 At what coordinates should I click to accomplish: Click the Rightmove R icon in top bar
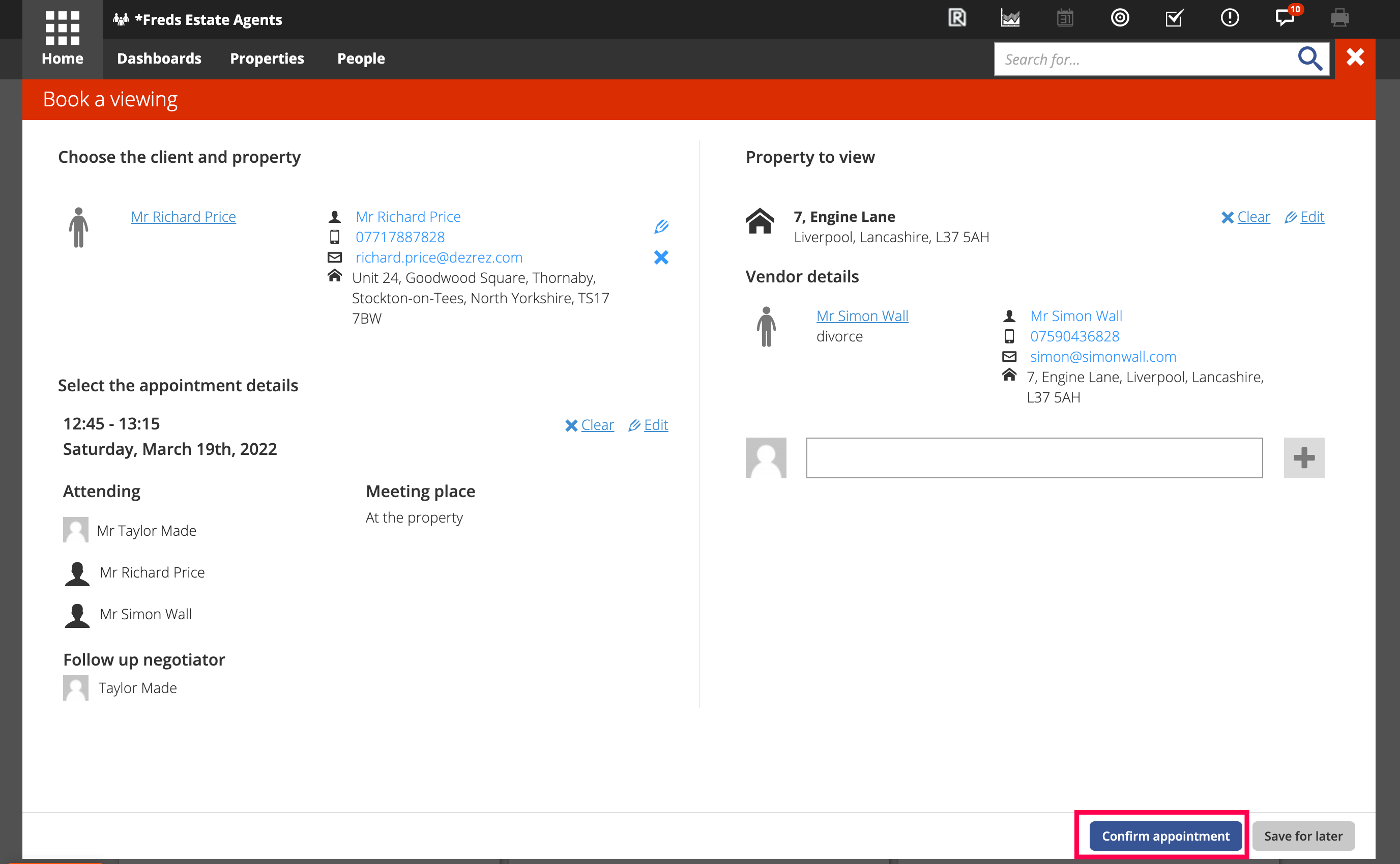coord(957,18)
